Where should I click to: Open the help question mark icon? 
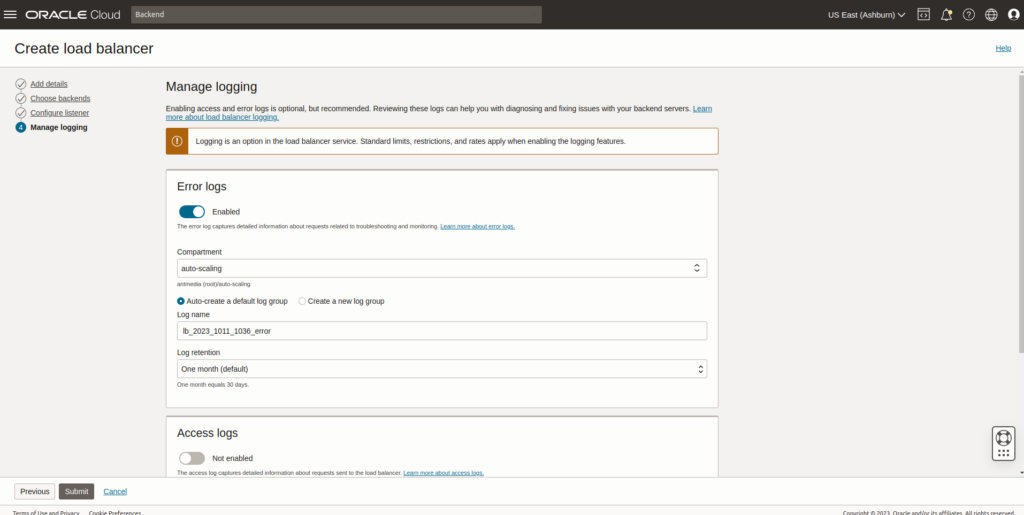(x=968, y=14)
